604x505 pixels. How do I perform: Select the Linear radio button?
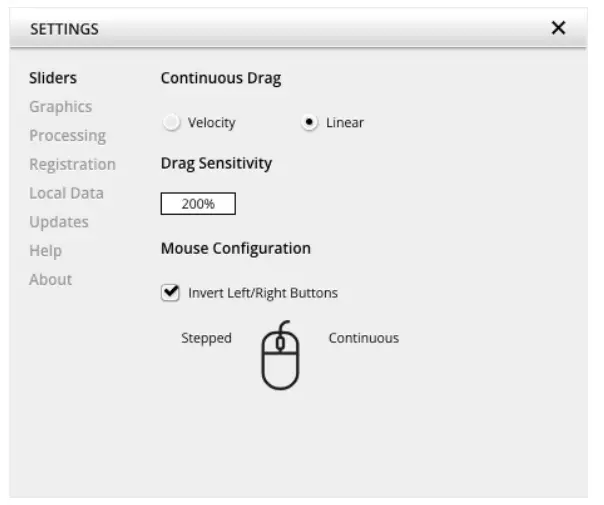tap(309, 123)
